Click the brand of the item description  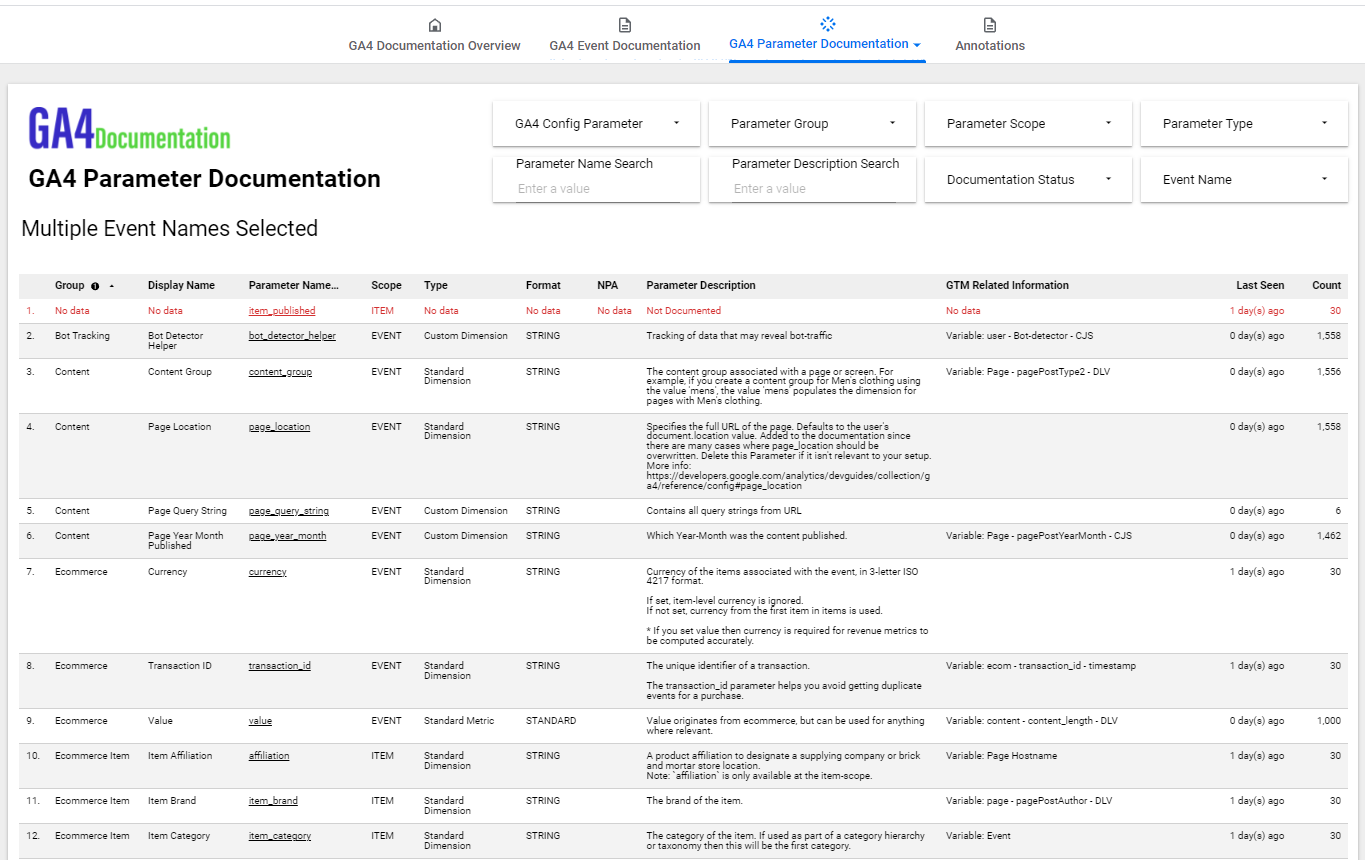tap(692, 801)
